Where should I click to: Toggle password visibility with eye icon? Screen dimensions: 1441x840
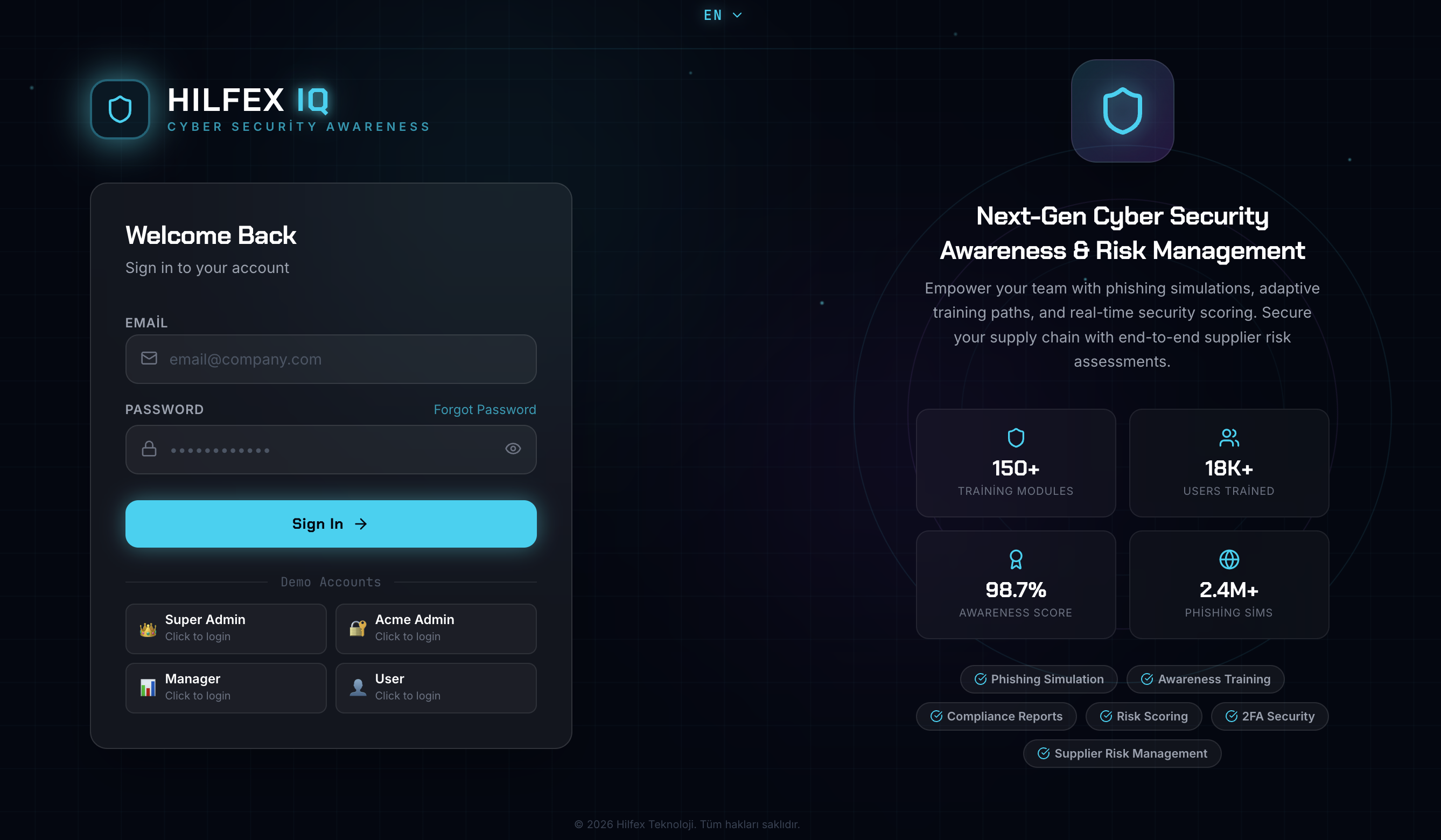[x=513, y=449]
